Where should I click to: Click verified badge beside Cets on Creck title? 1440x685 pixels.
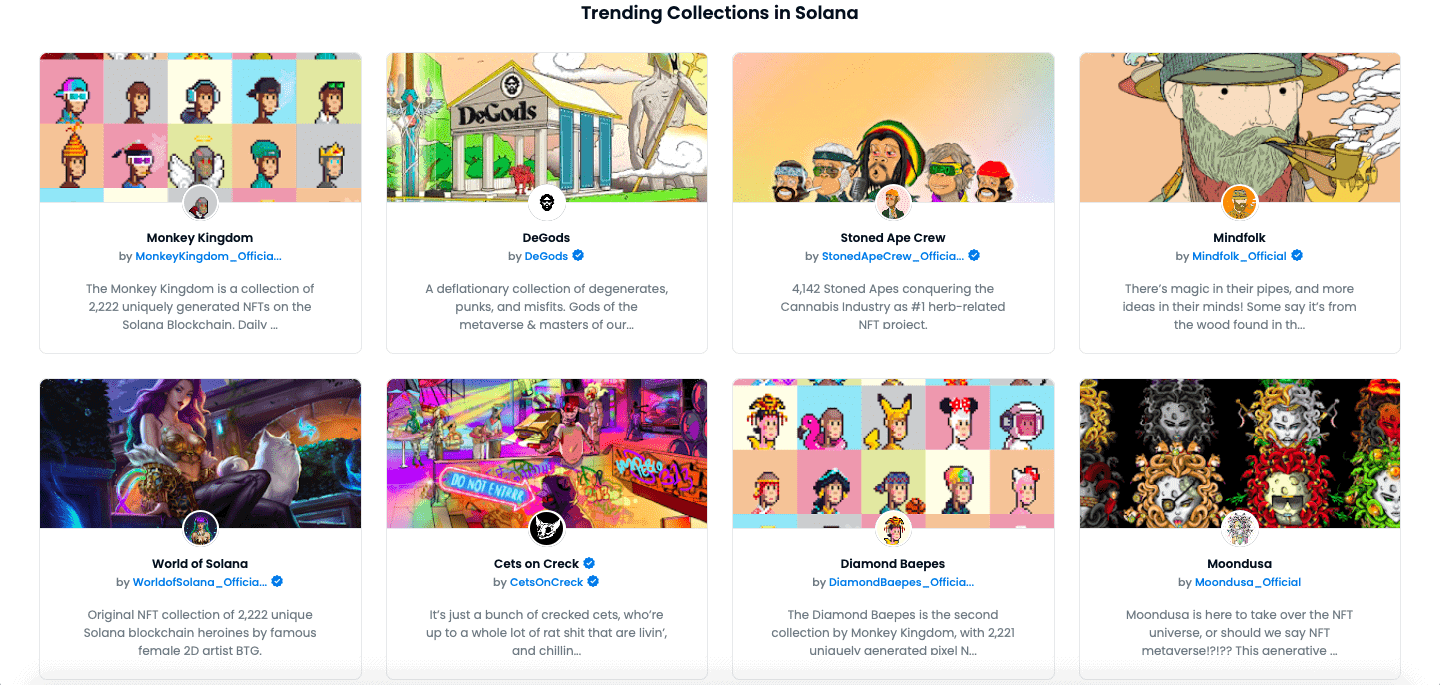coord(590,563)
